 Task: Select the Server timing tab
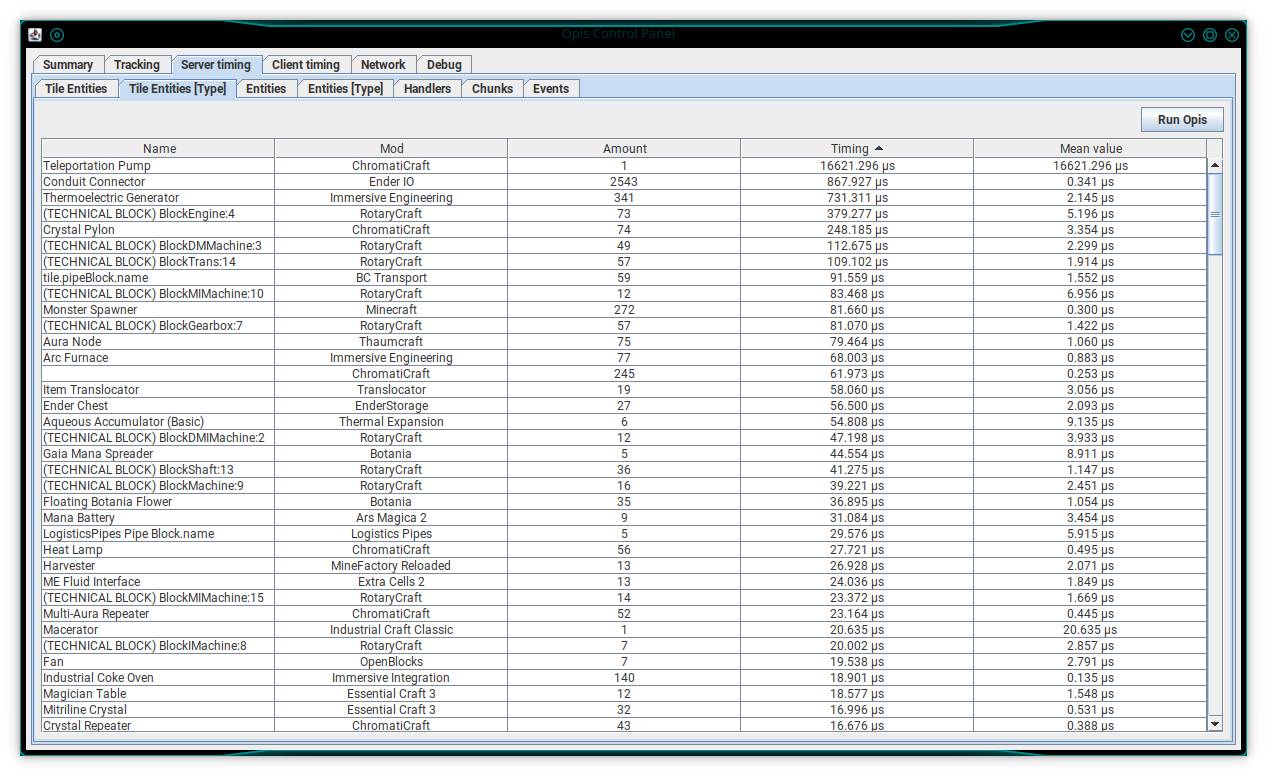tap(216, 65)
